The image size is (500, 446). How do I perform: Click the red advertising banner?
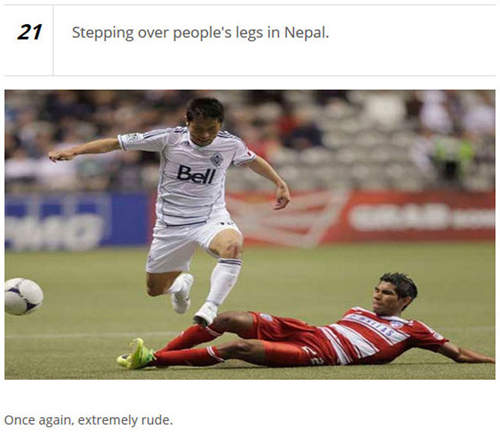point(363,217)
